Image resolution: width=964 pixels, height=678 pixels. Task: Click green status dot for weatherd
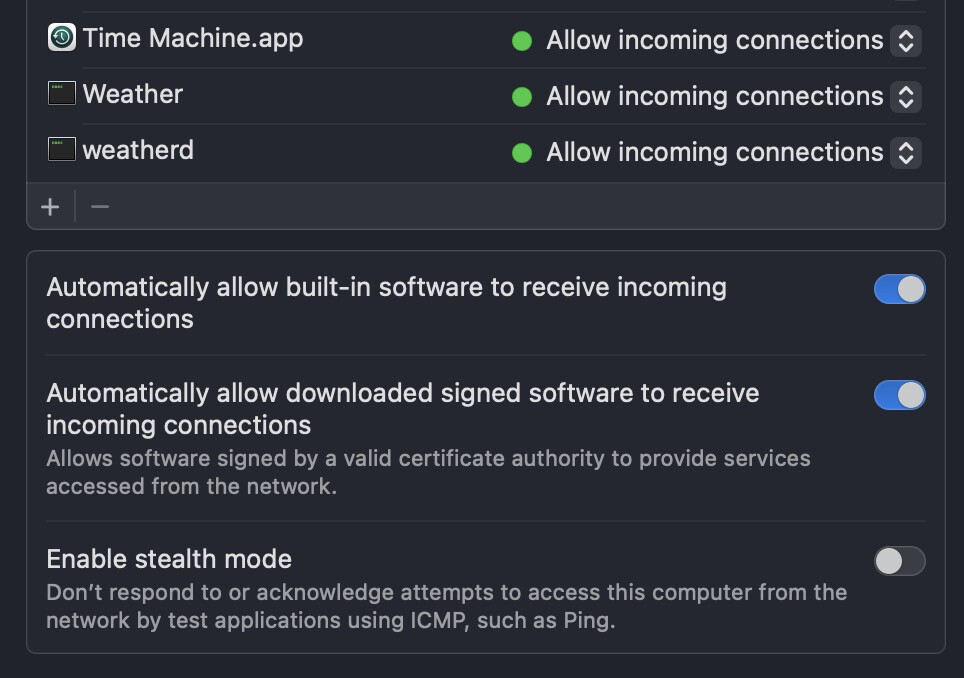pos(522,153)
